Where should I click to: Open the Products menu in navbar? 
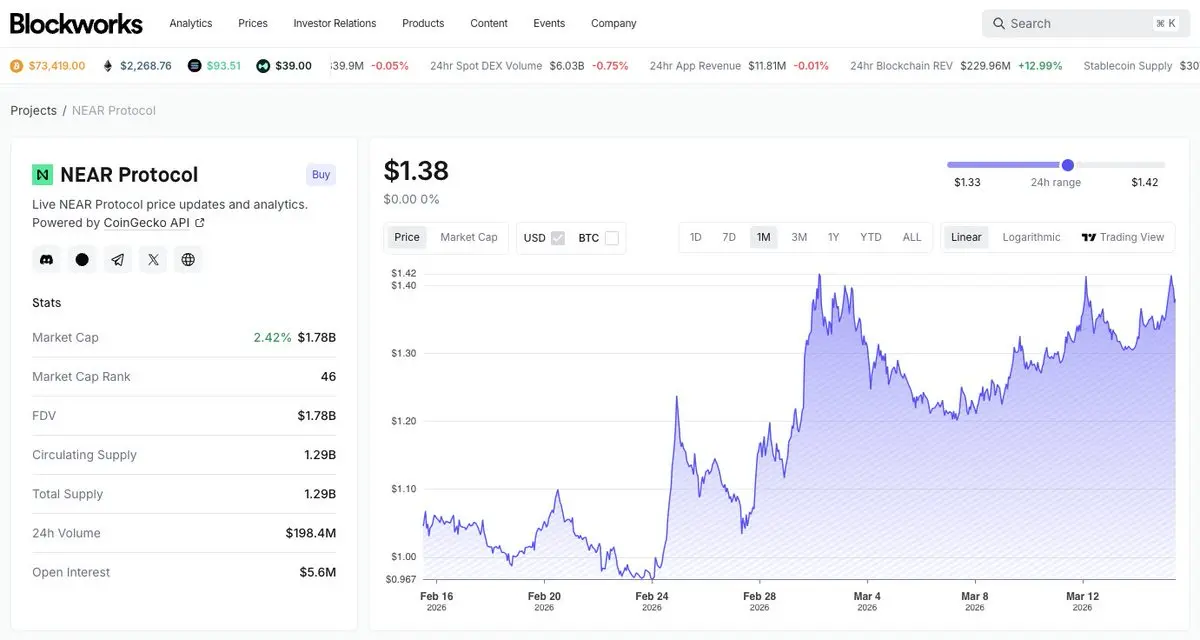423,23
